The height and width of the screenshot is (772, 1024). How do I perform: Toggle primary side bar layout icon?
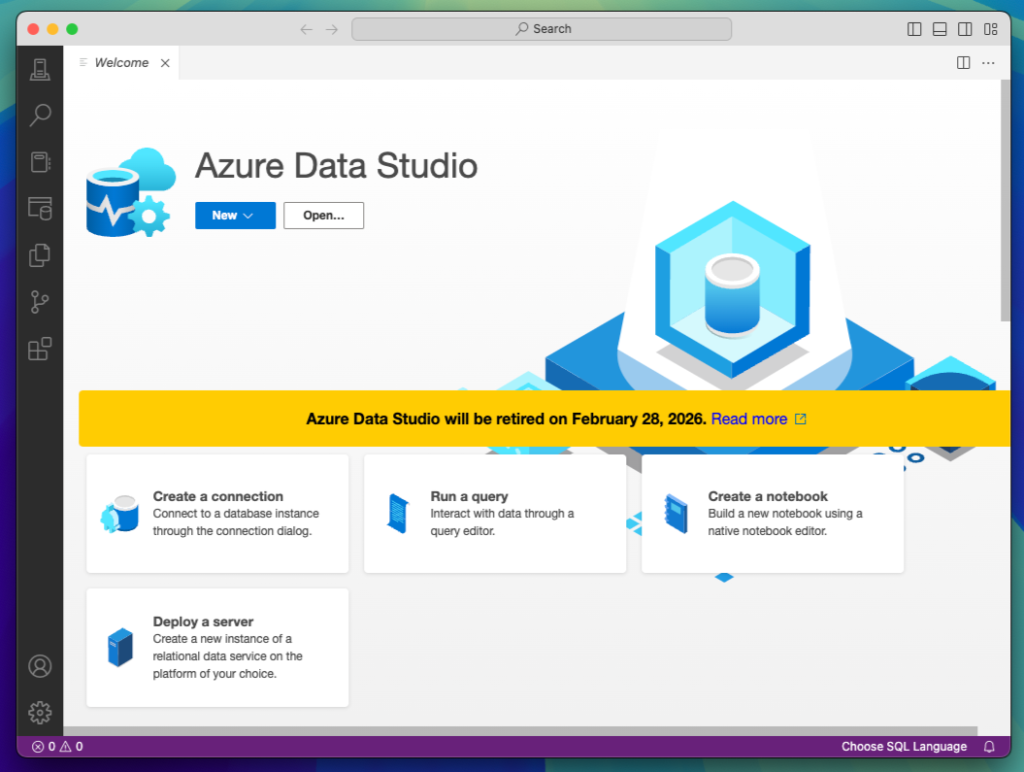coord(914,29)
